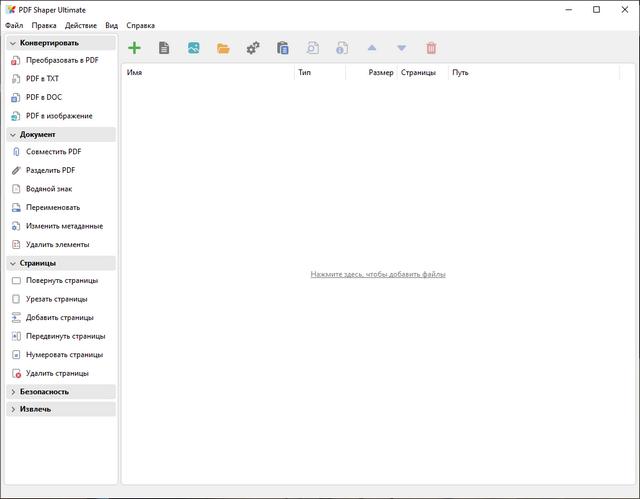Viewport: 640px width, 499px height.
Task: Open settings with the gears toolbar icon
Action: tap(253, 48)
